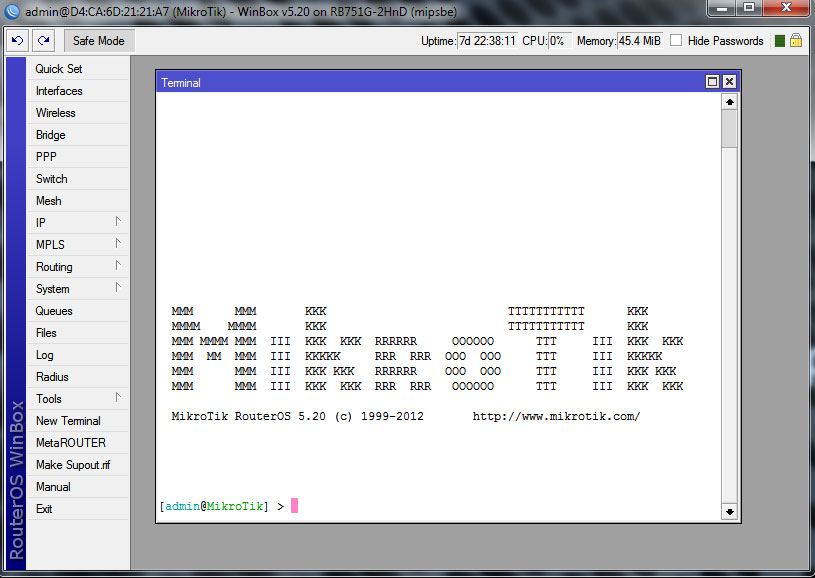Click the Undo arrow icon
Viewport: 815px width, 578px height.
[18, 41]
